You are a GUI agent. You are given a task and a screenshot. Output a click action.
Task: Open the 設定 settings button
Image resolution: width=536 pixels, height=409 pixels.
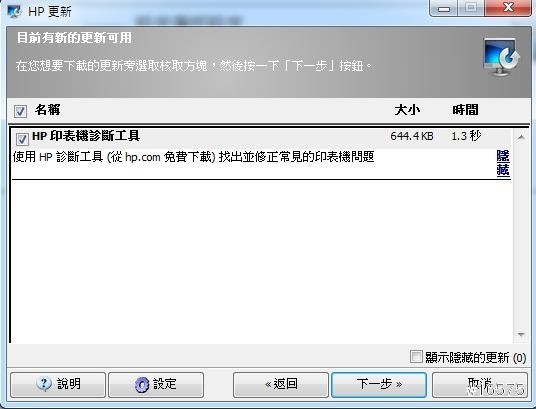[156, 384]
